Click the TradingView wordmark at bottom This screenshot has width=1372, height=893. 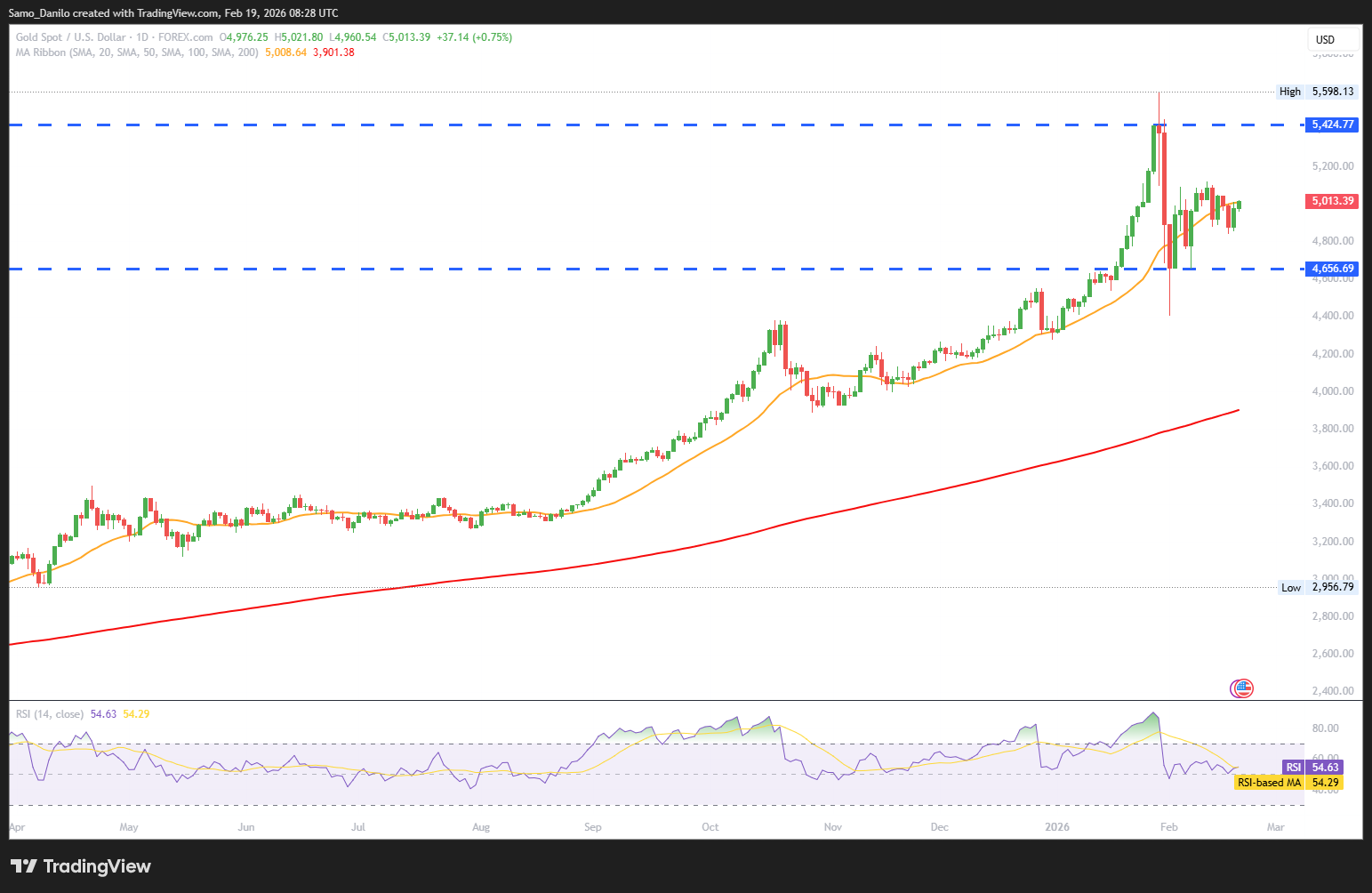coord(97,866)
